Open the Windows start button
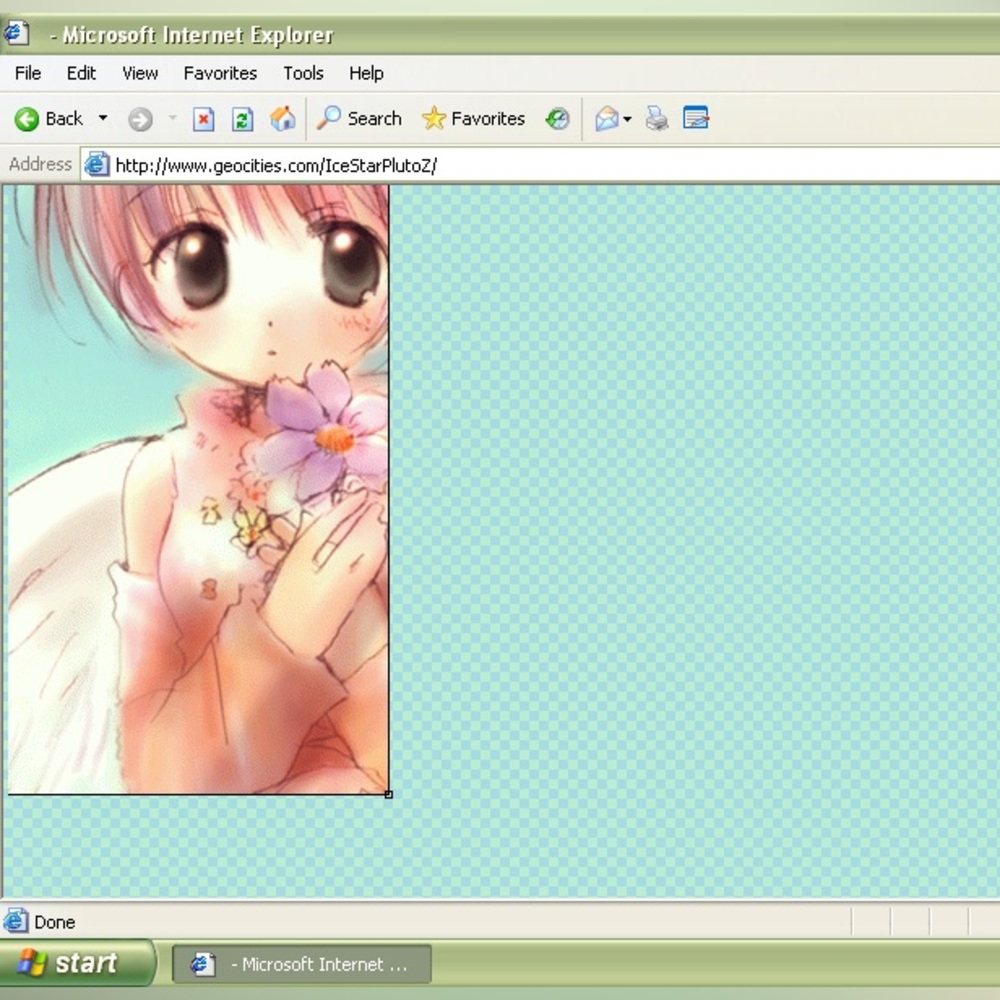This screenshot has height=1000, width=1000. 77,962
